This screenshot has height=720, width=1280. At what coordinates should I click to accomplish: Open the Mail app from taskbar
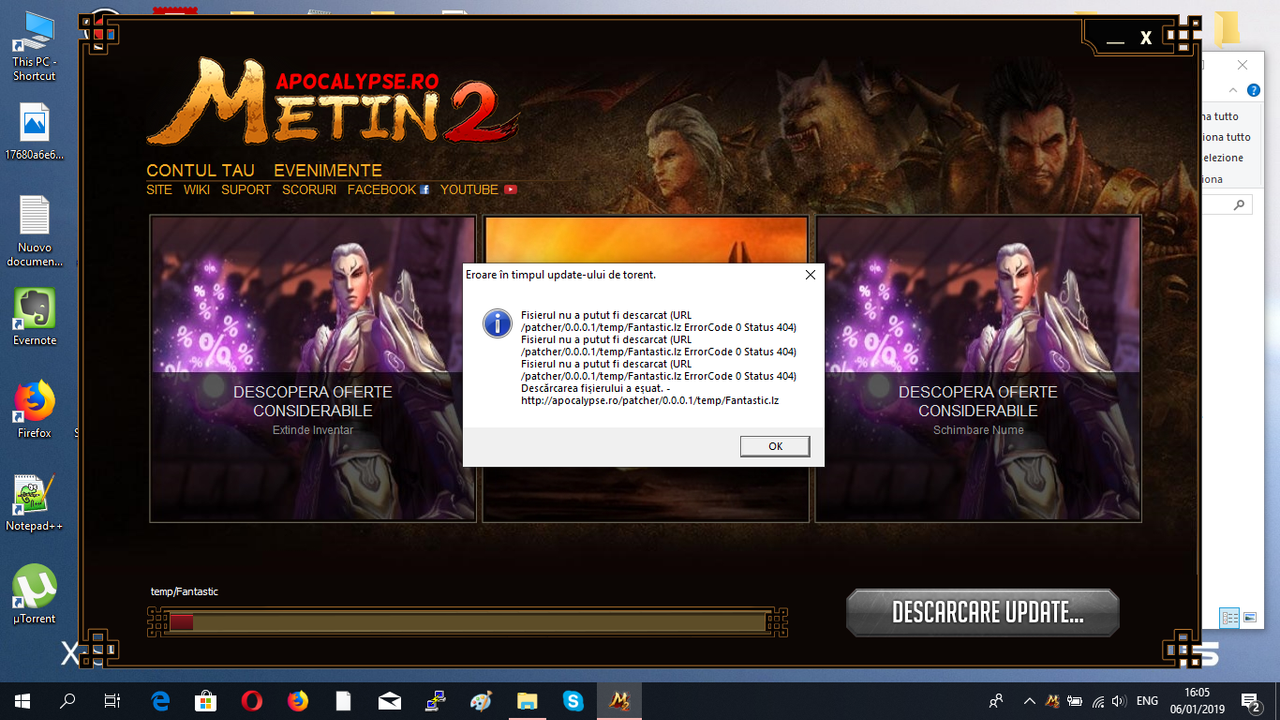click(390, 701)
